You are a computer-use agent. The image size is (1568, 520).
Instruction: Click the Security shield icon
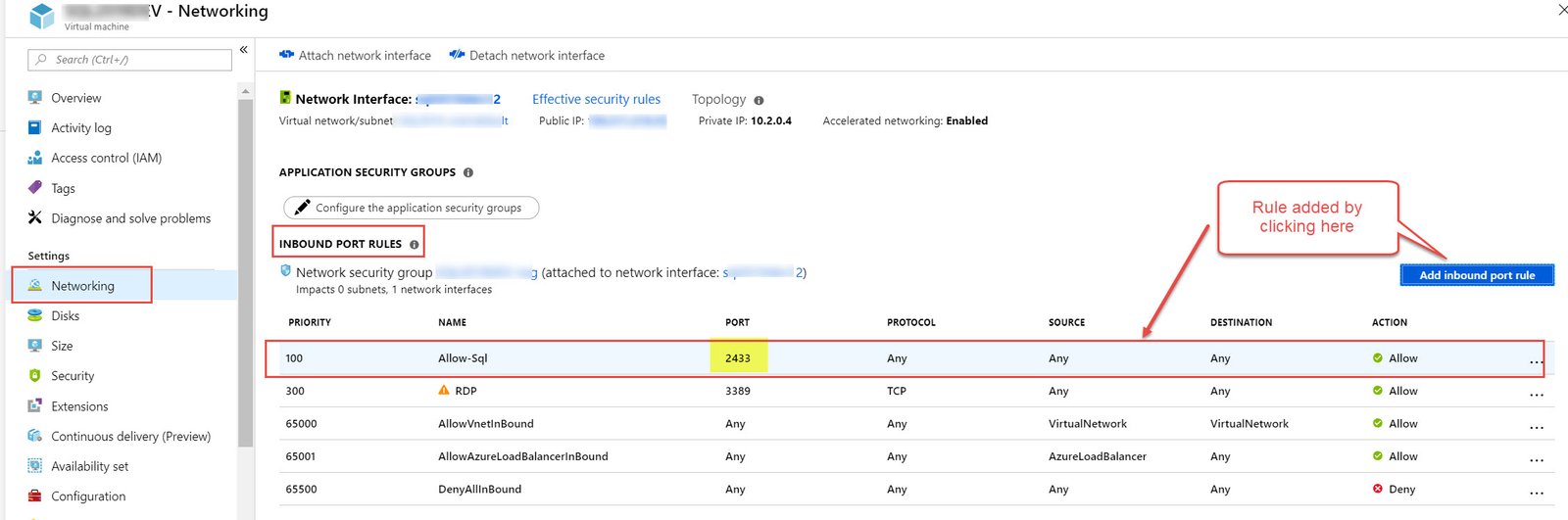pyautogui.click(x=35, y=376)
